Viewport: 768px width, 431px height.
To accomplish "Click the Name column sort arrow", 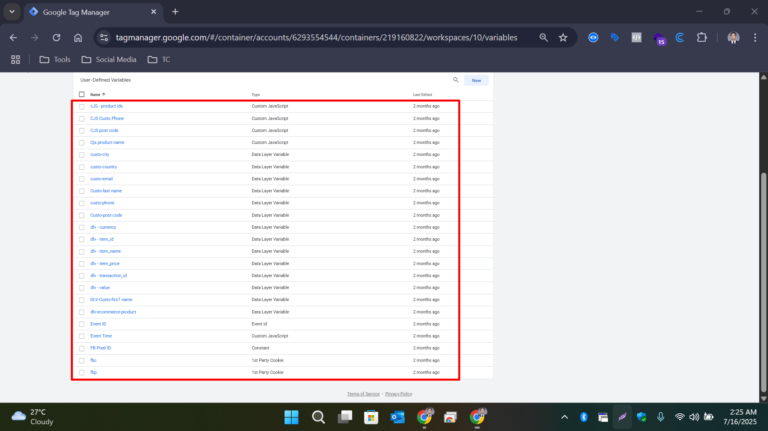I will [x=104, y=94].
